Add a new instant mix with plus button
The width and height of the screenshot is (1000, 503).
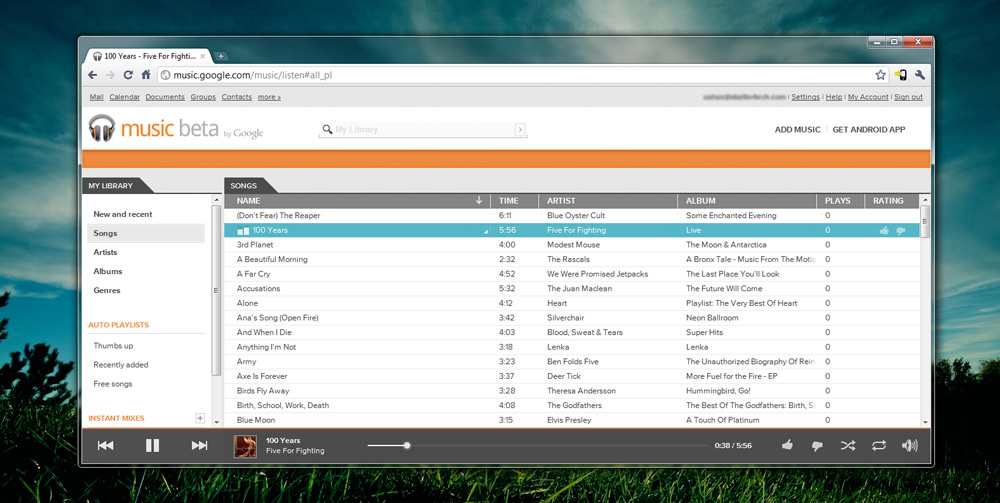[x=200, y=418]
